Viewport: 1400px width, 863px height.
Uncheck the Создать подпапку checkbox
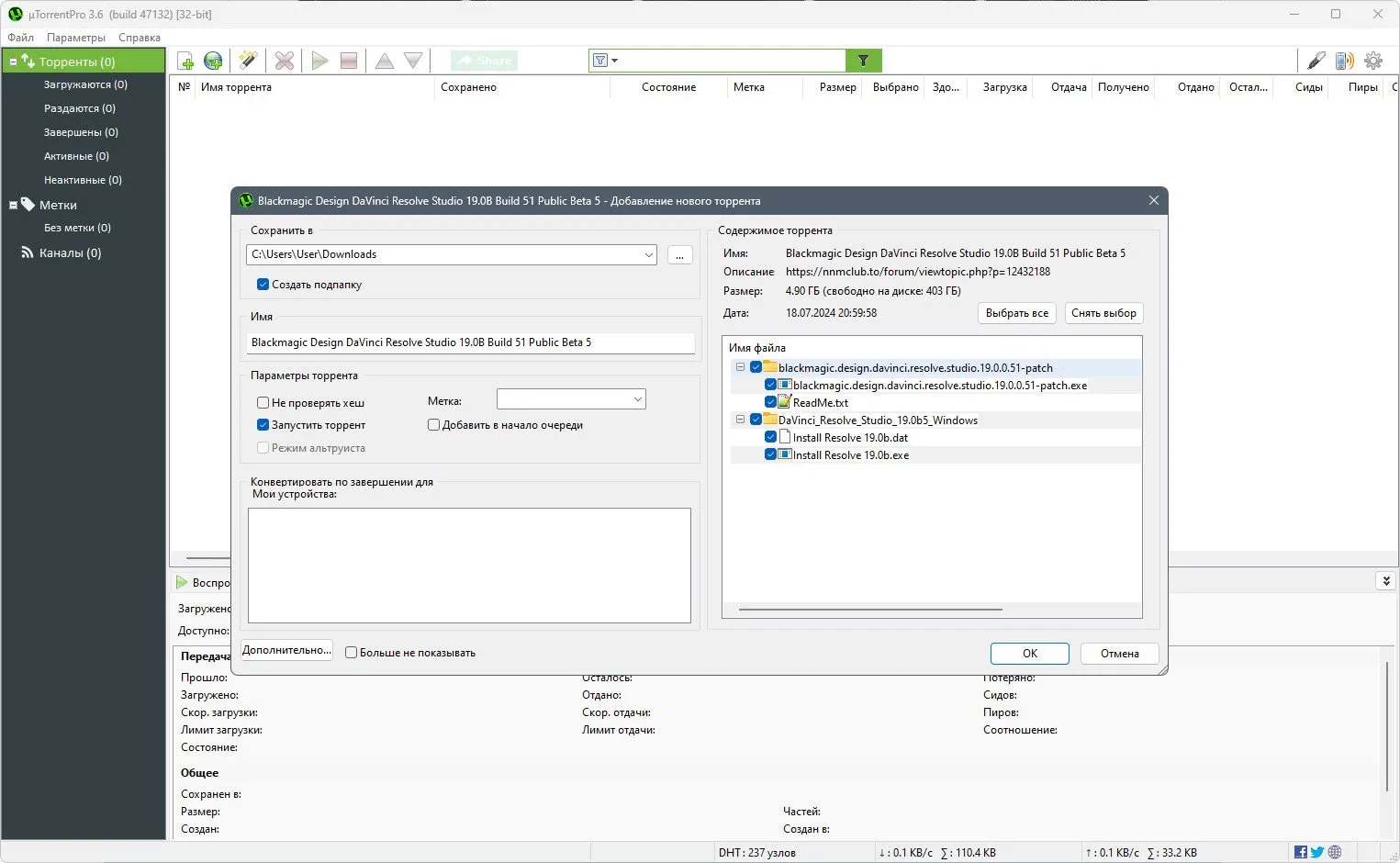pyautogui.click(x=263, y=285)
